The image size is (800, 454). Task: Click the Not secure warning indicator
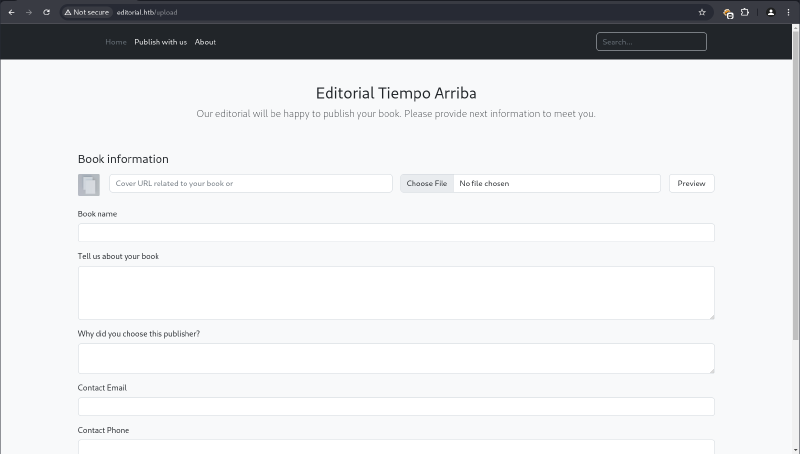coord(87,12)
